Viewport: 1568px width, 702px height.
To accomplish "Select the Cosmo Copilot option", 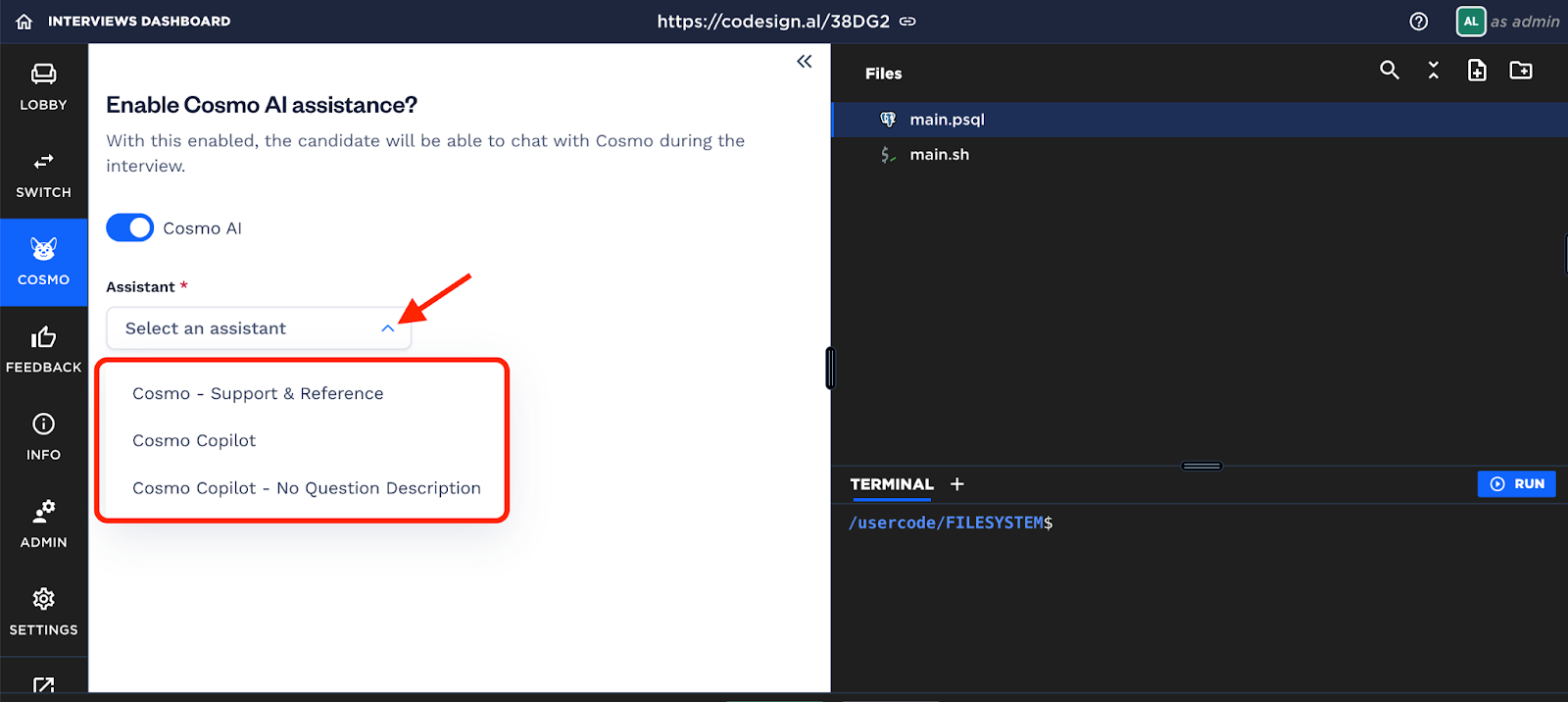I will (194, 440).
